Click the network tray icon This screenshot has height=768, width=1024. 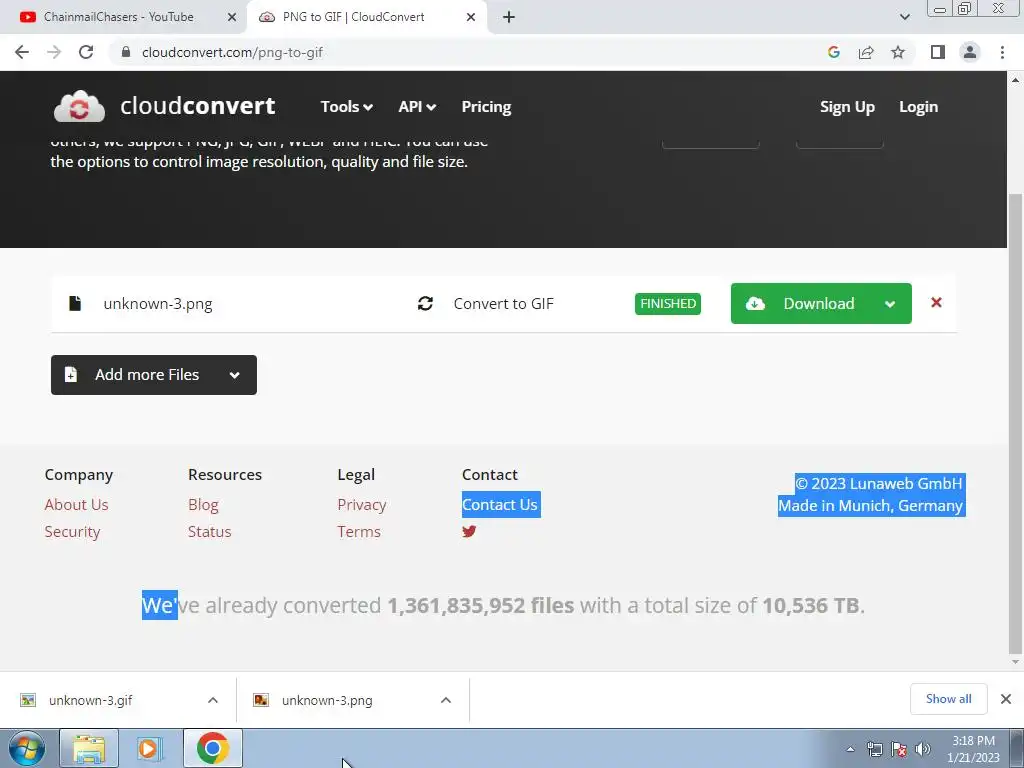point(874,749)
